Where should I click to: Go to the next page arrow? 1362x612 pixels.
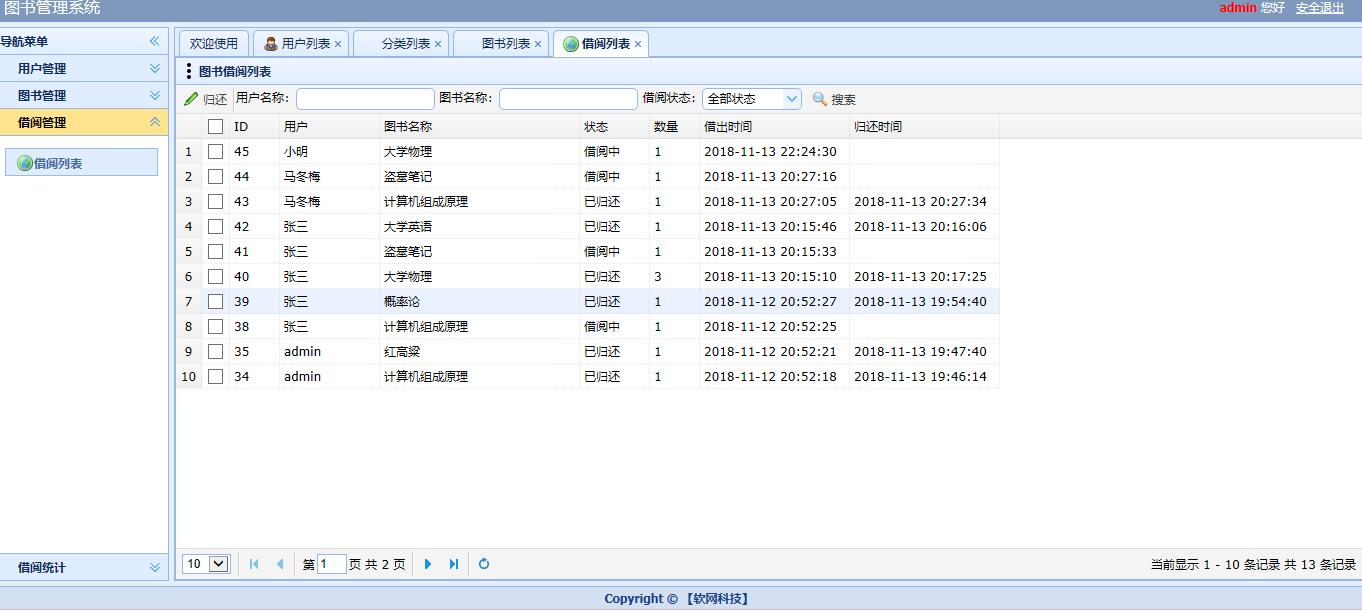click(428, 564)
